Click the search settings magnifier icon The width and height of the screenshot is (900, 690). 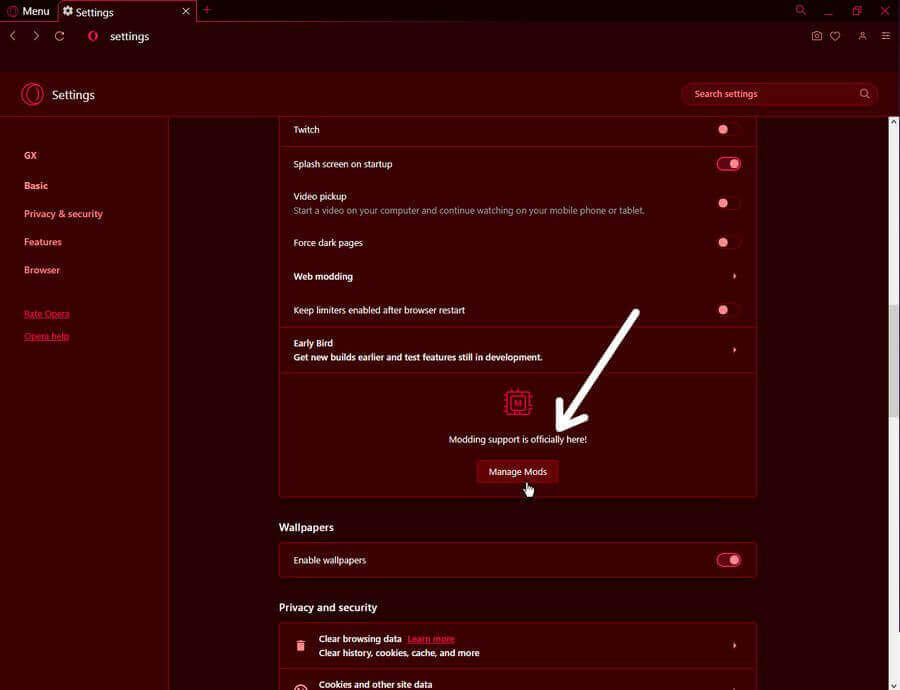[x=864, y=94]
